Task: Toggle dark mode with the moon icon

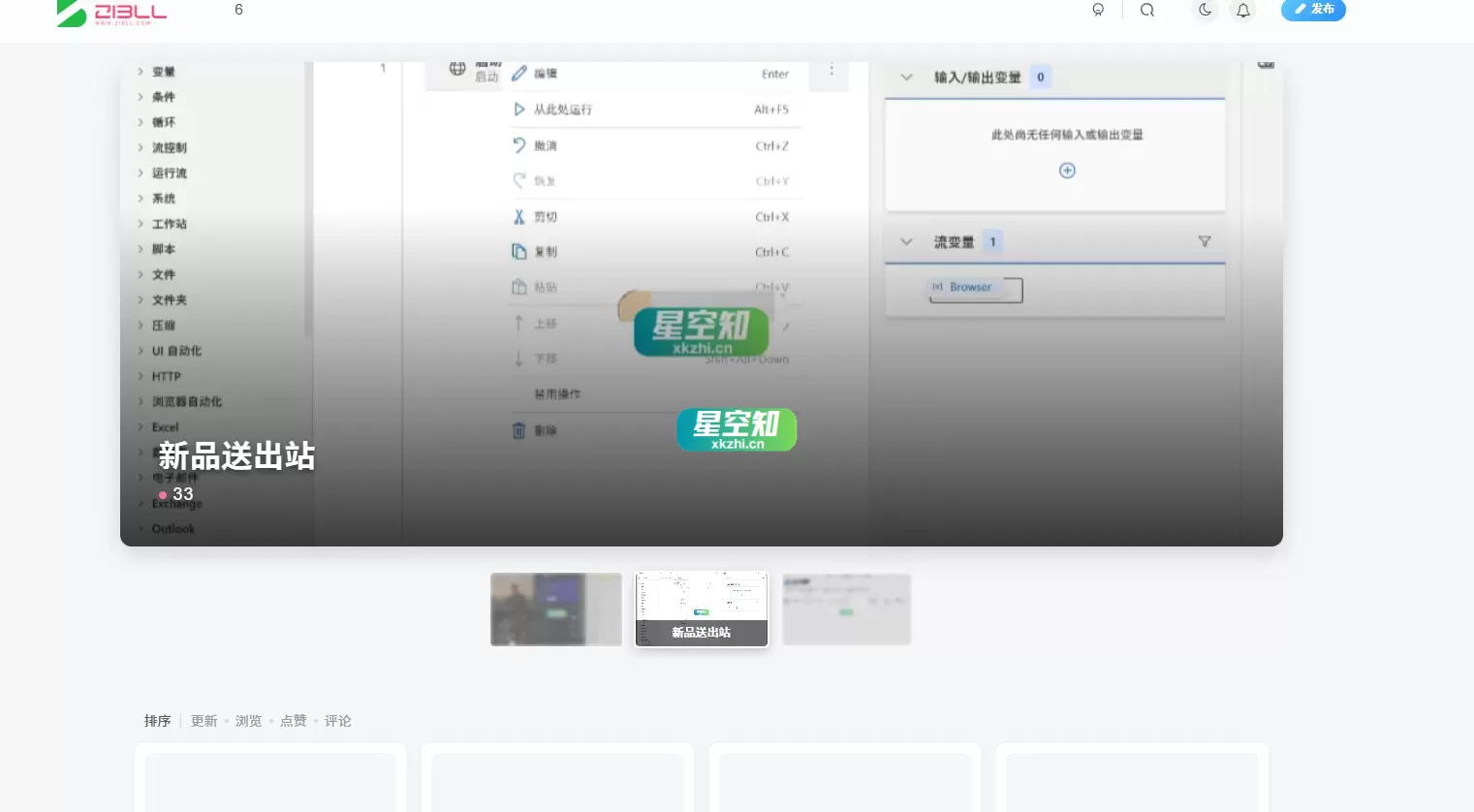Action: (x=1205, y=10)
